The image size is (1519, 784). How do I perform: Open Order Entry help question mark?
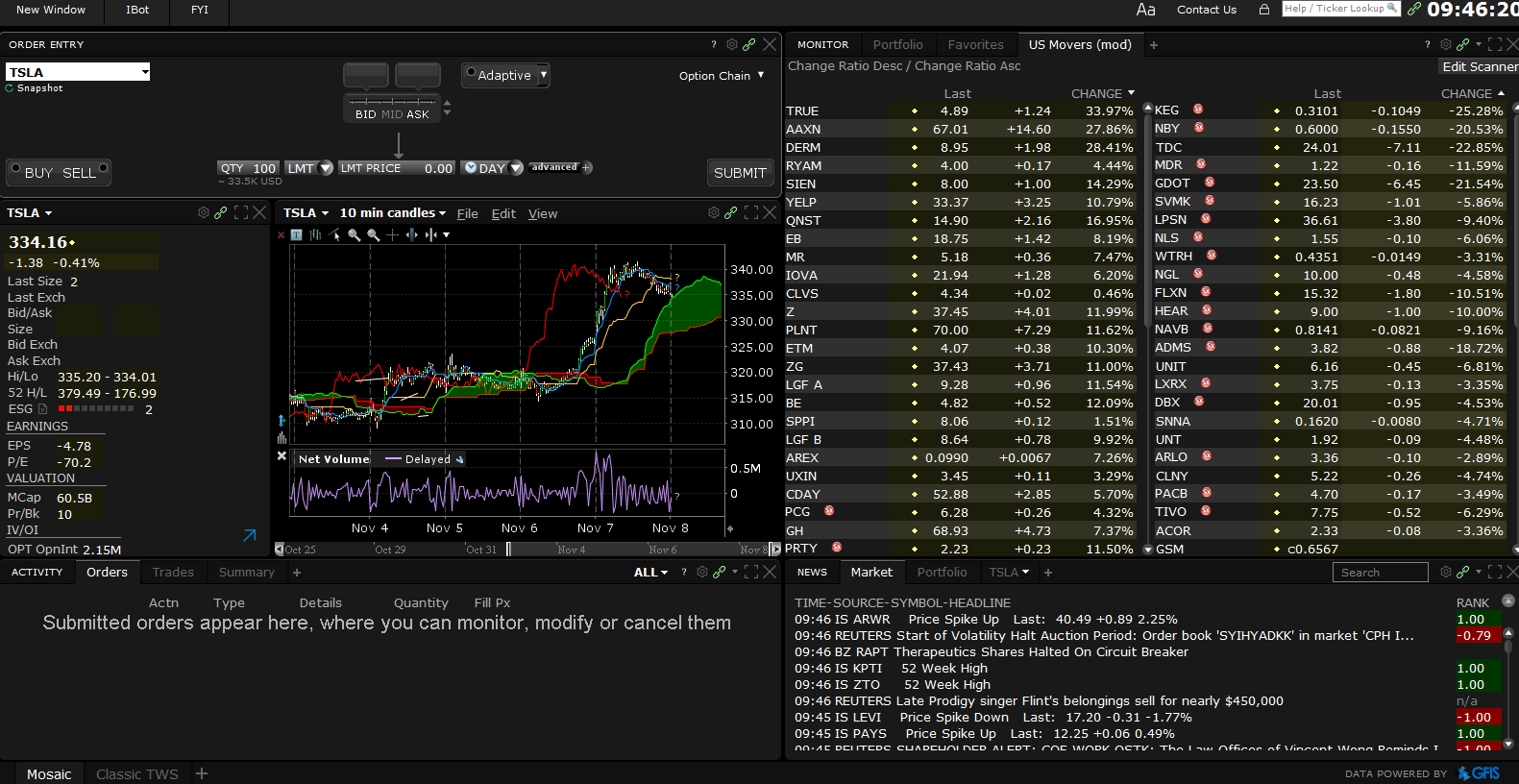coord(713,44)
